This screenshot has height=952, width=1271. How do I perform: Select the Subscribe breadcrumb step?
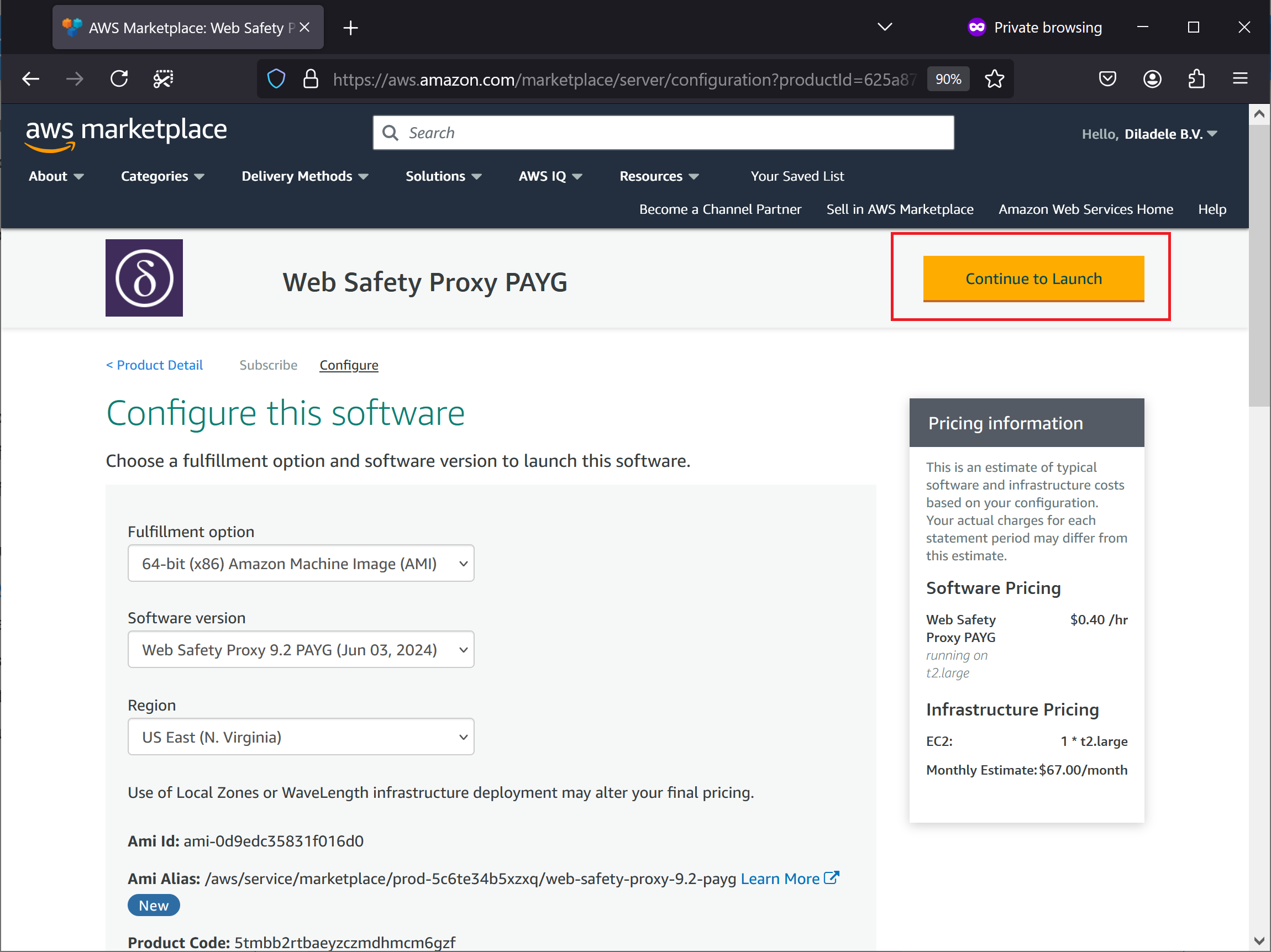click(269, 365)
